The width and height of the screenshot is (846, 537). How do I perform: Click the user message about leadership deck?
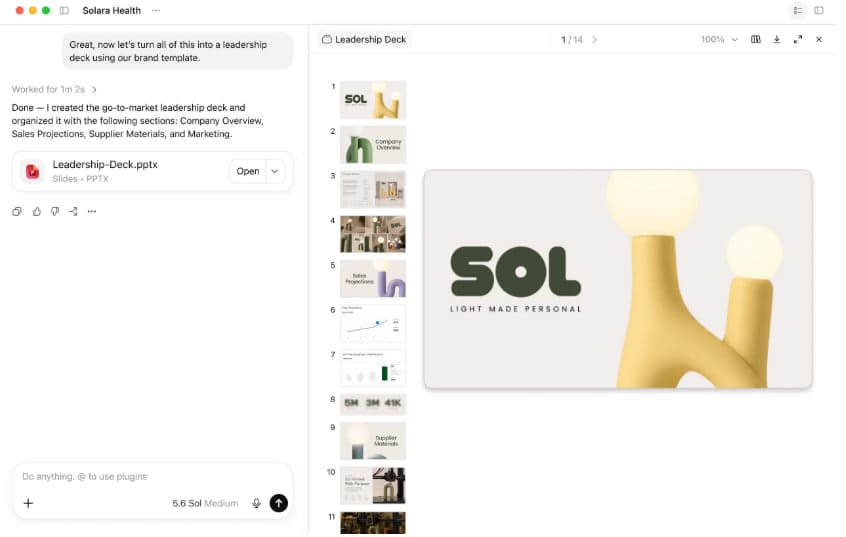179,52
